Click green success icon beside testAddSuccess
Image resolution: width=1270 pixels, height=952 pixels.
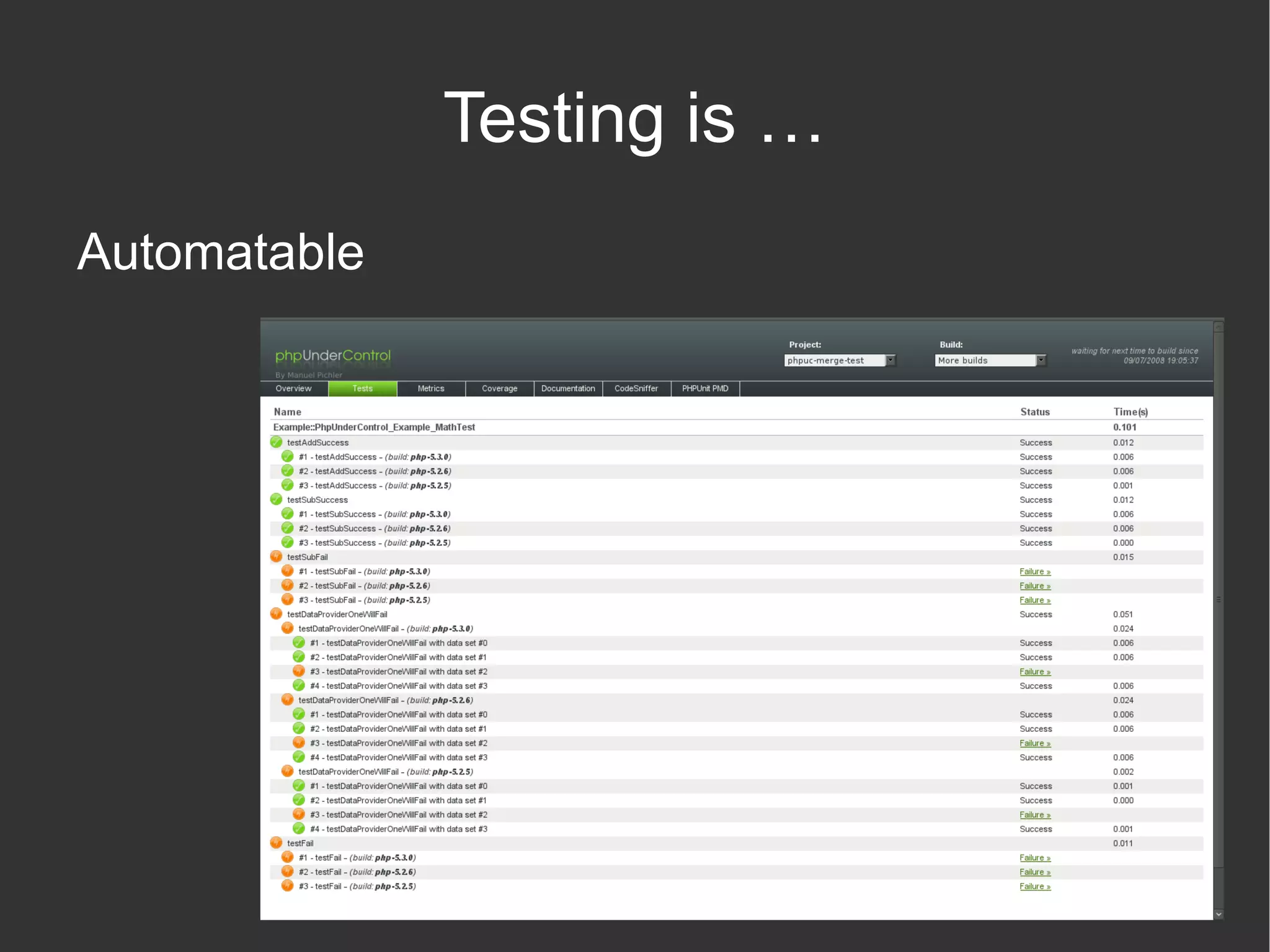(277, 442)
